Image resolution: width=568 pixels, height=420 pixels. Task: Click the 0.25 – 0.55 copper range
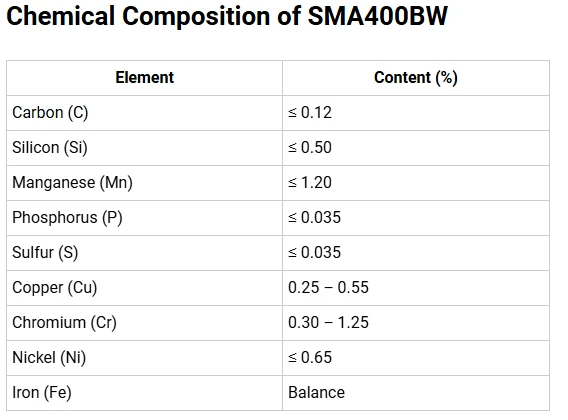point(329,288)
